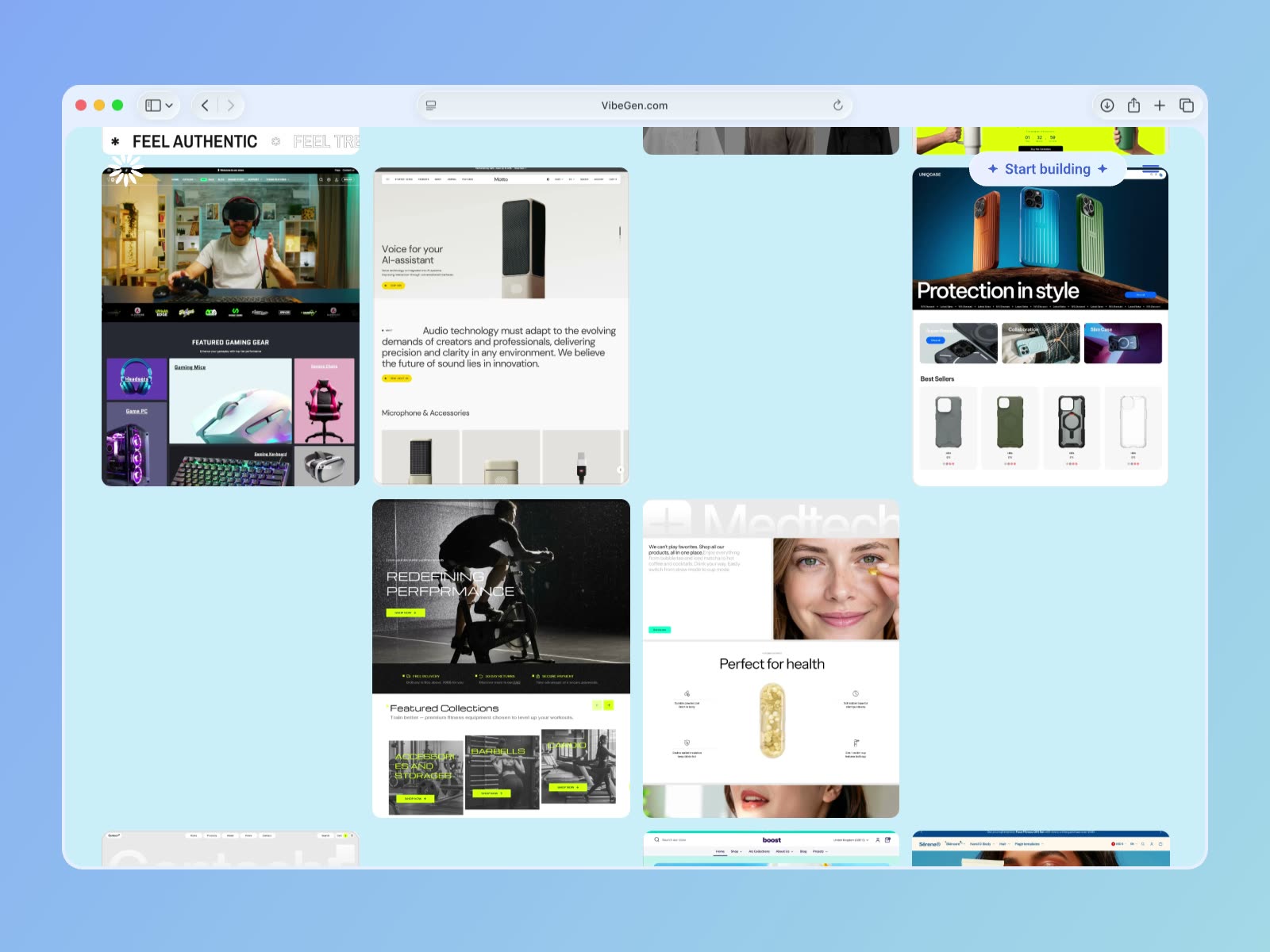Focus the VibeGen.com address field
The image size is (1270, 952).
[x=634, y=106]
